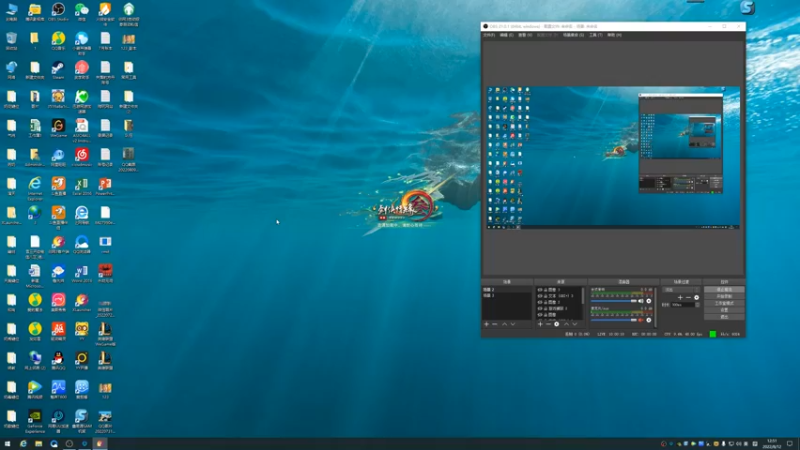
Task: Click OBS Studio taskbar icon
Action: [69, 444]
